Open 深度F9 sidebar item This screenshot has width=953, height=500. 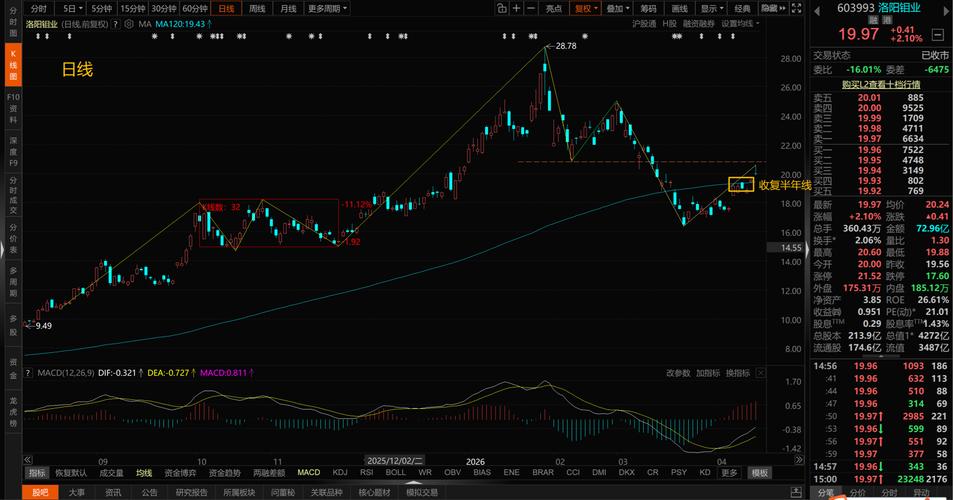coord(13,151)
